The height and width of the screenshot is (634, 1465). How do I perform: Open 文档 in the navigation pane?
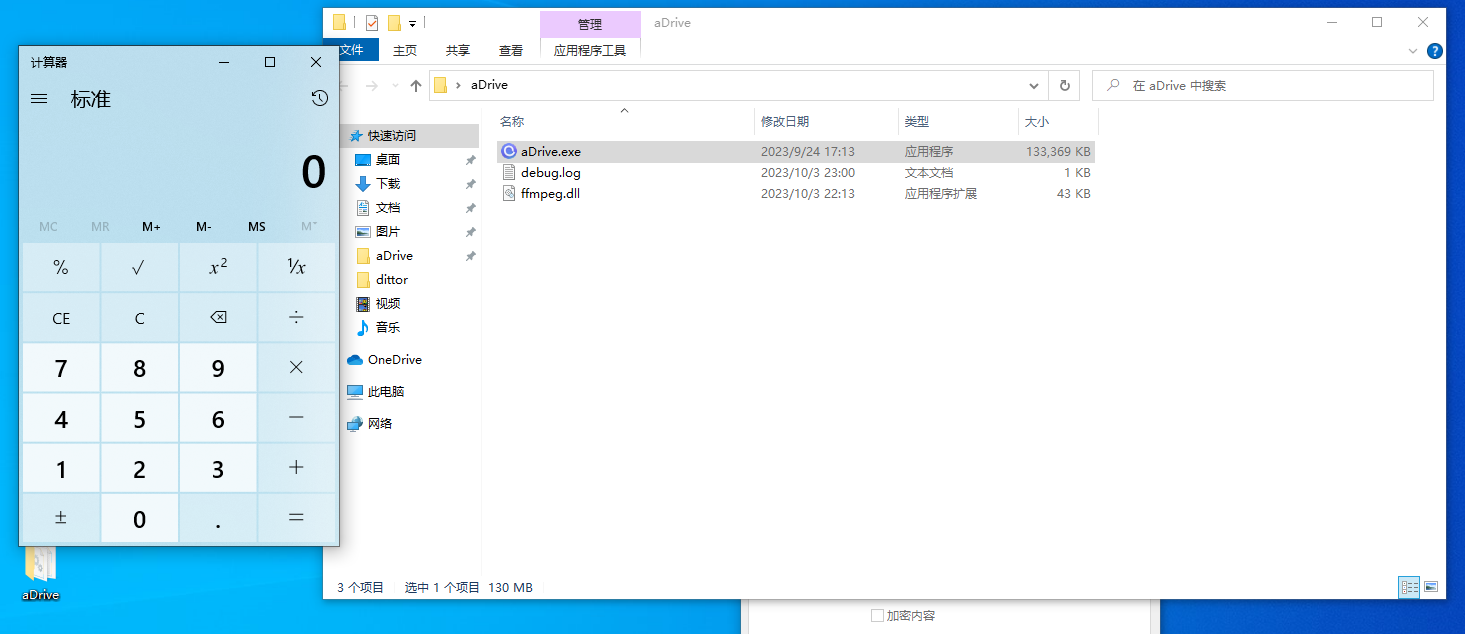pos(388,208)
